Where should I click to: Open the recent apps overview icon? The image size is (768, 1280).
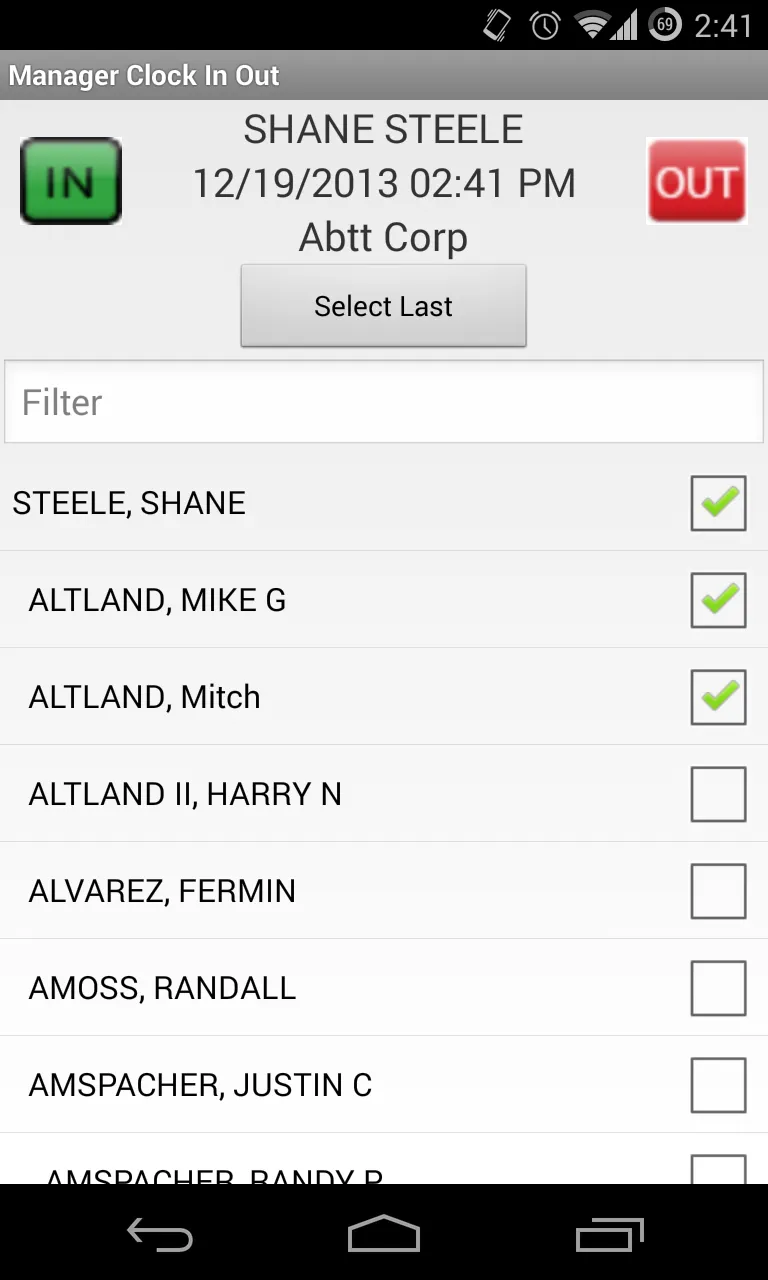pos(610,1235)
